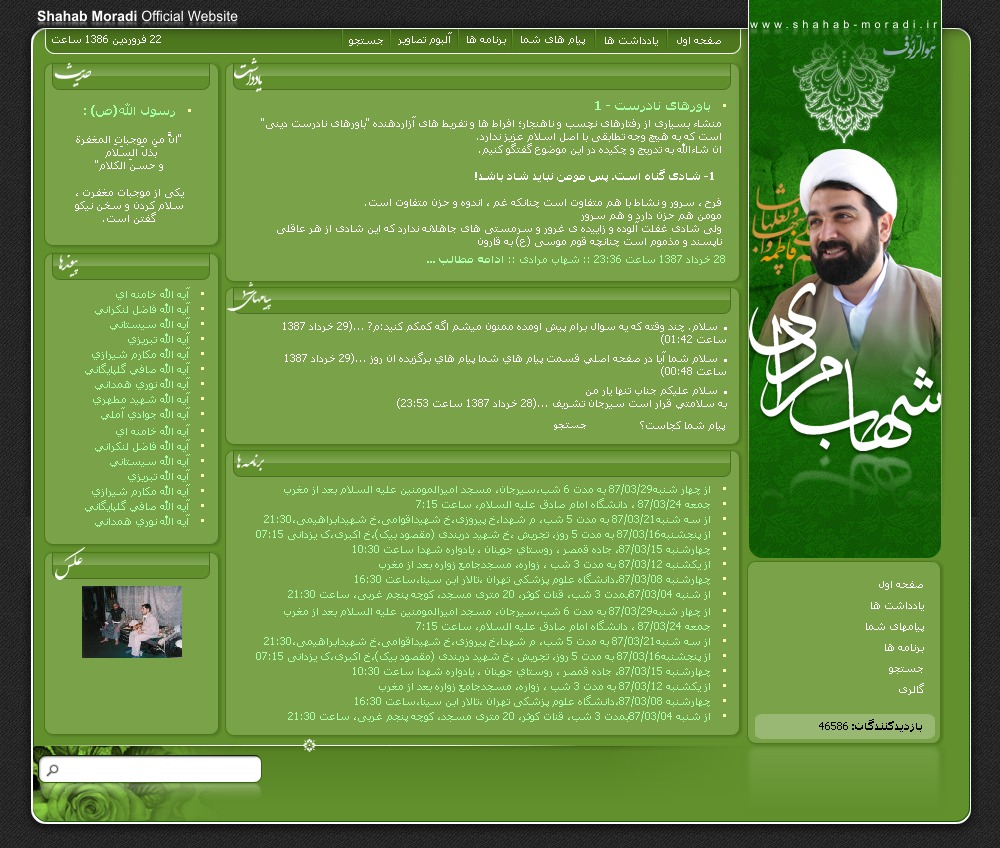Screen dimensions: 1000x848
Task: Click the small flower ornament below the programs panel
Action: 309,745
